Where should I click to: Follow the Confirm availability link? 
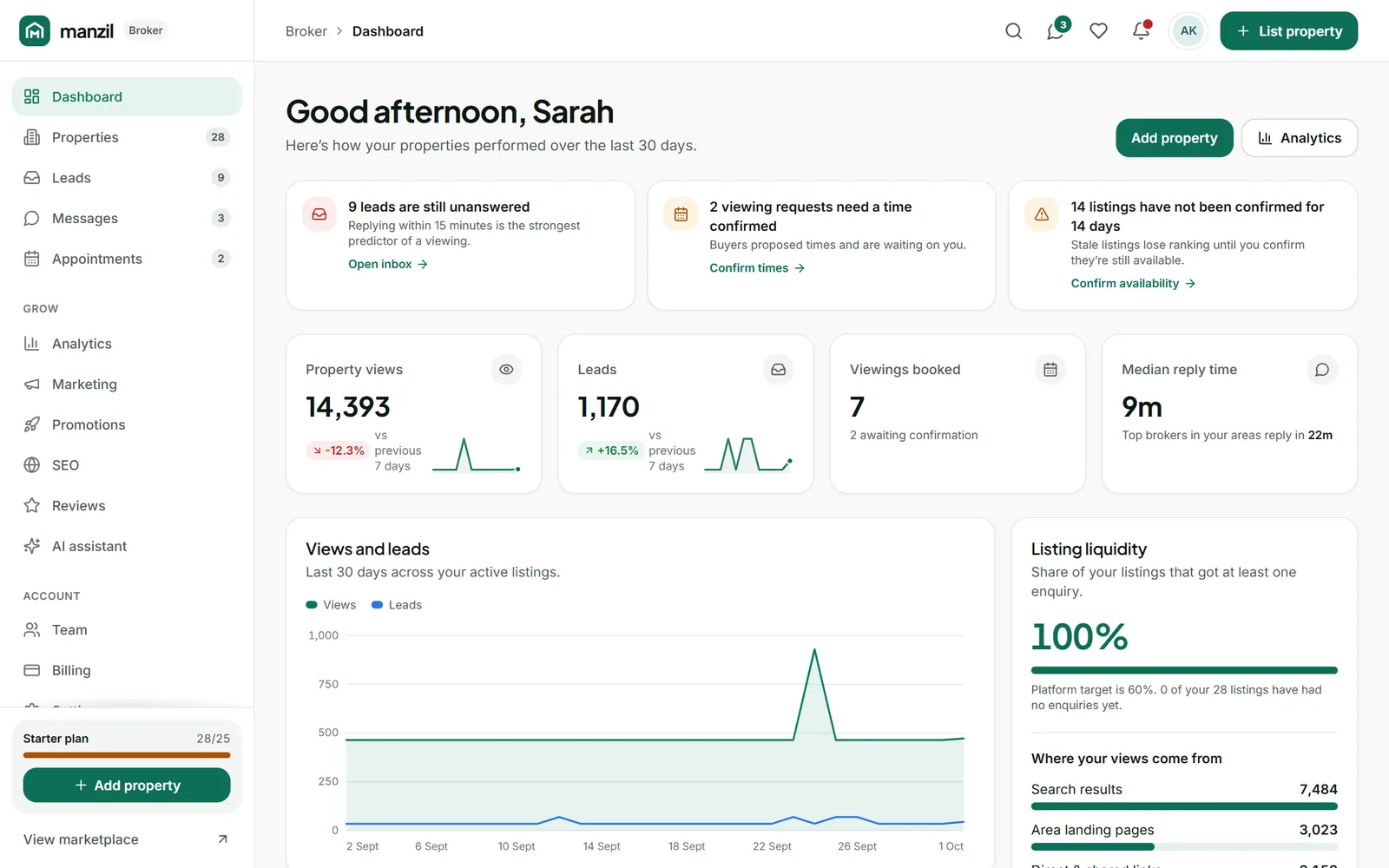point(1133,284)
